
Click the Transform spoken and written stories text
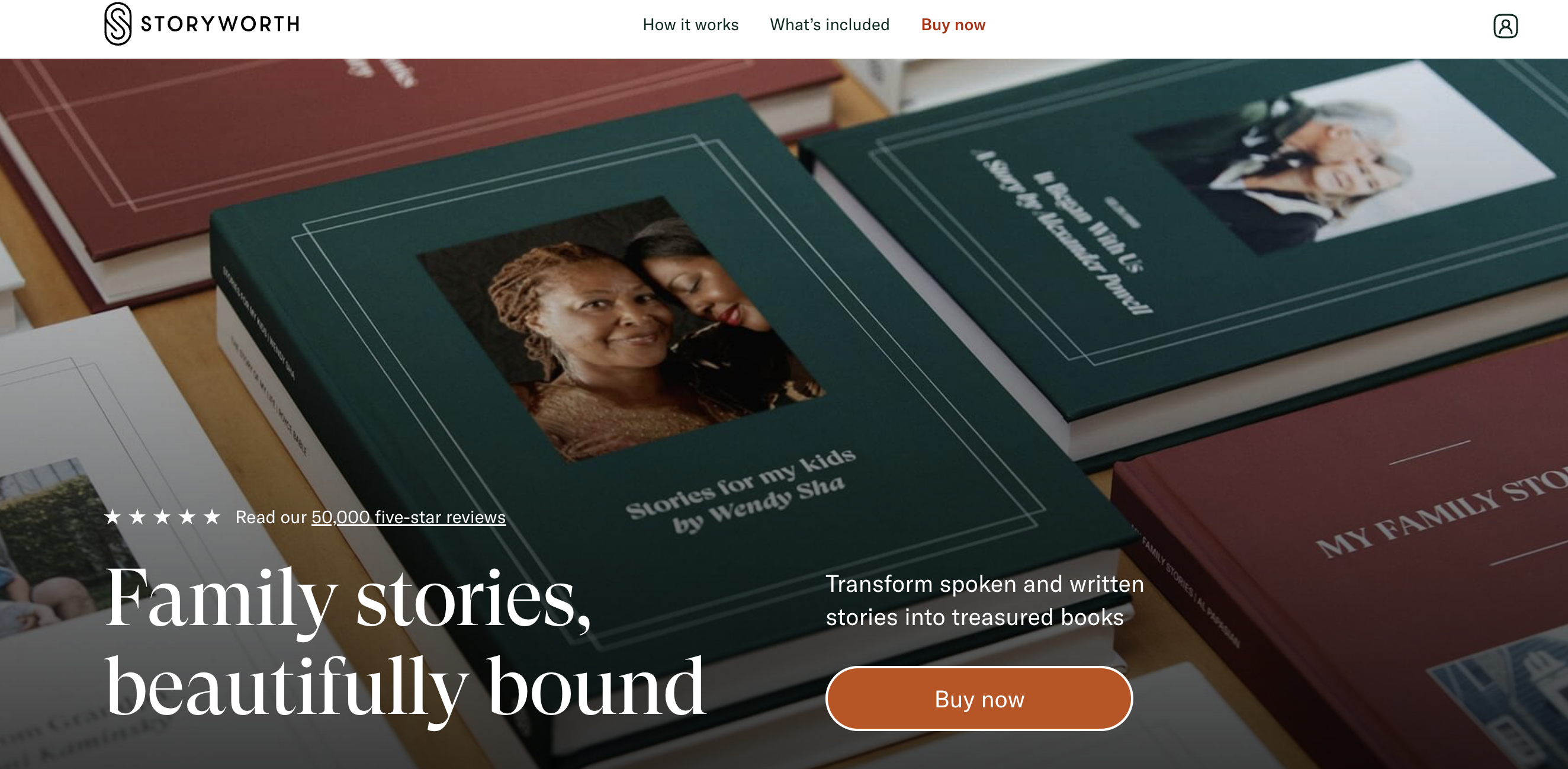(x=984, y=600)
